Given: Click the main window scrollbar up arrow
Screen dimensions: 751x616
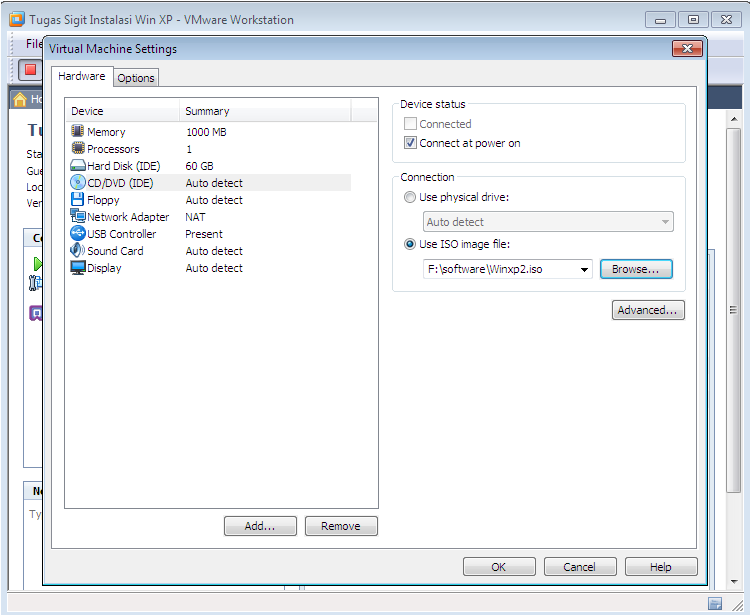Looking at the screenshot, I should 734,118.
